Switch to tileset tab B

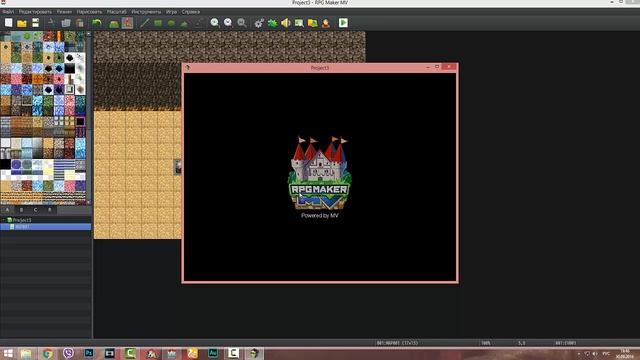pyautogui.click(x=21, y=210)
